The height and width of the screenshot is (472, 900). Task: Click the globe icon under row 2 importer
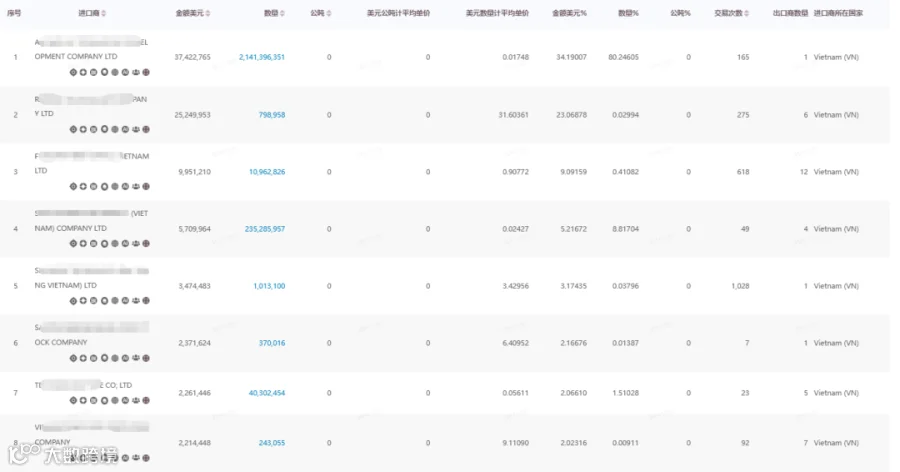[146, 129]
